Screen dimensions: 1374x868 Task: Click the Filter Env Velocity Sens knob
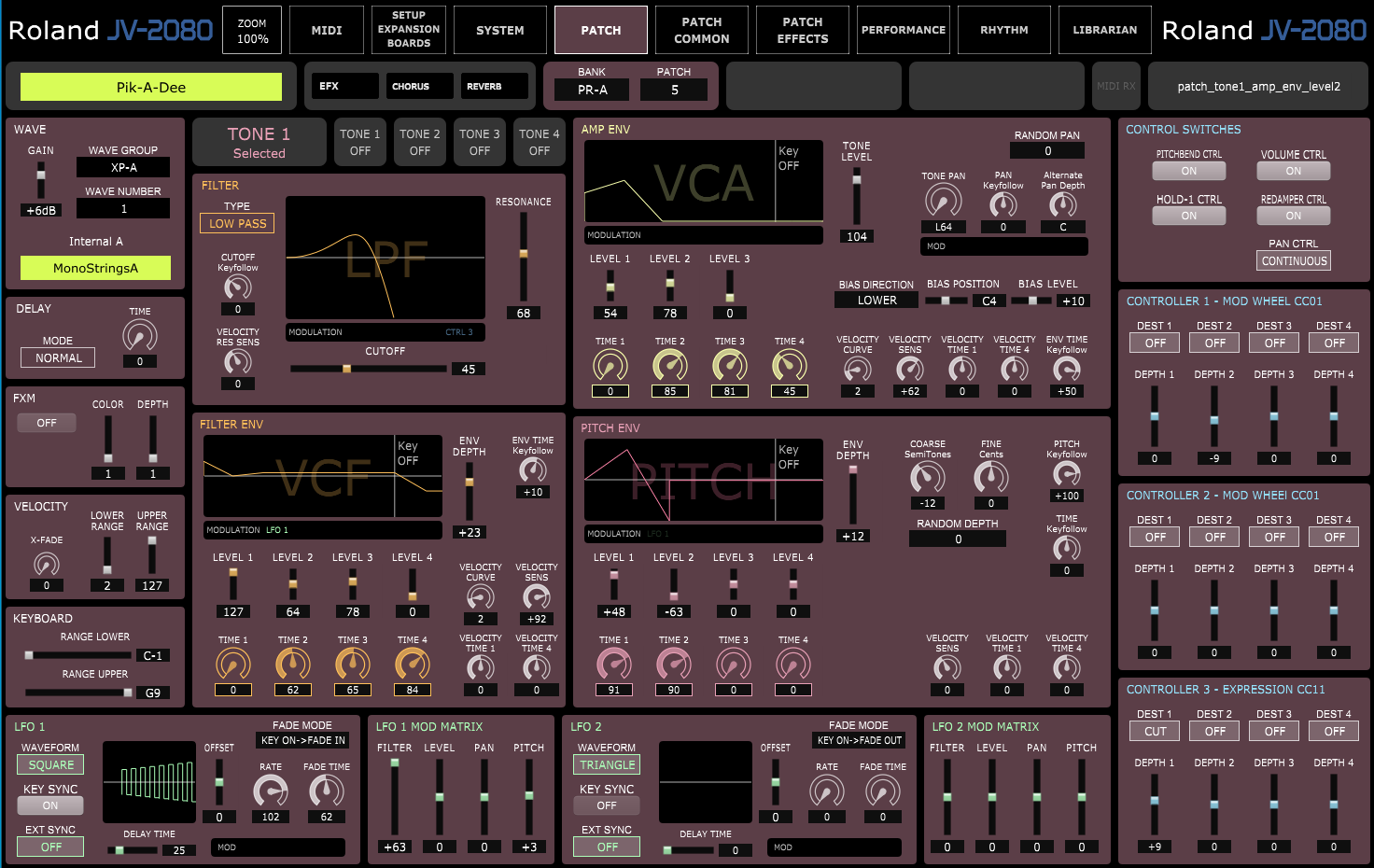537,597
